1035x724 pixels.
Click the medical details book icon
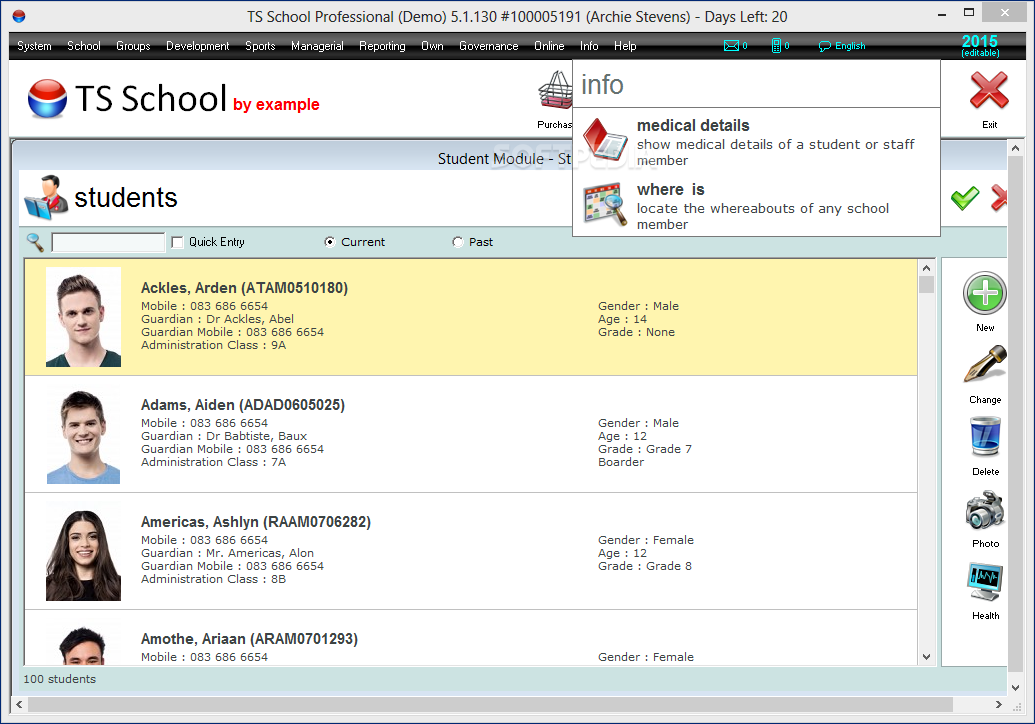(x=605, y=139)
